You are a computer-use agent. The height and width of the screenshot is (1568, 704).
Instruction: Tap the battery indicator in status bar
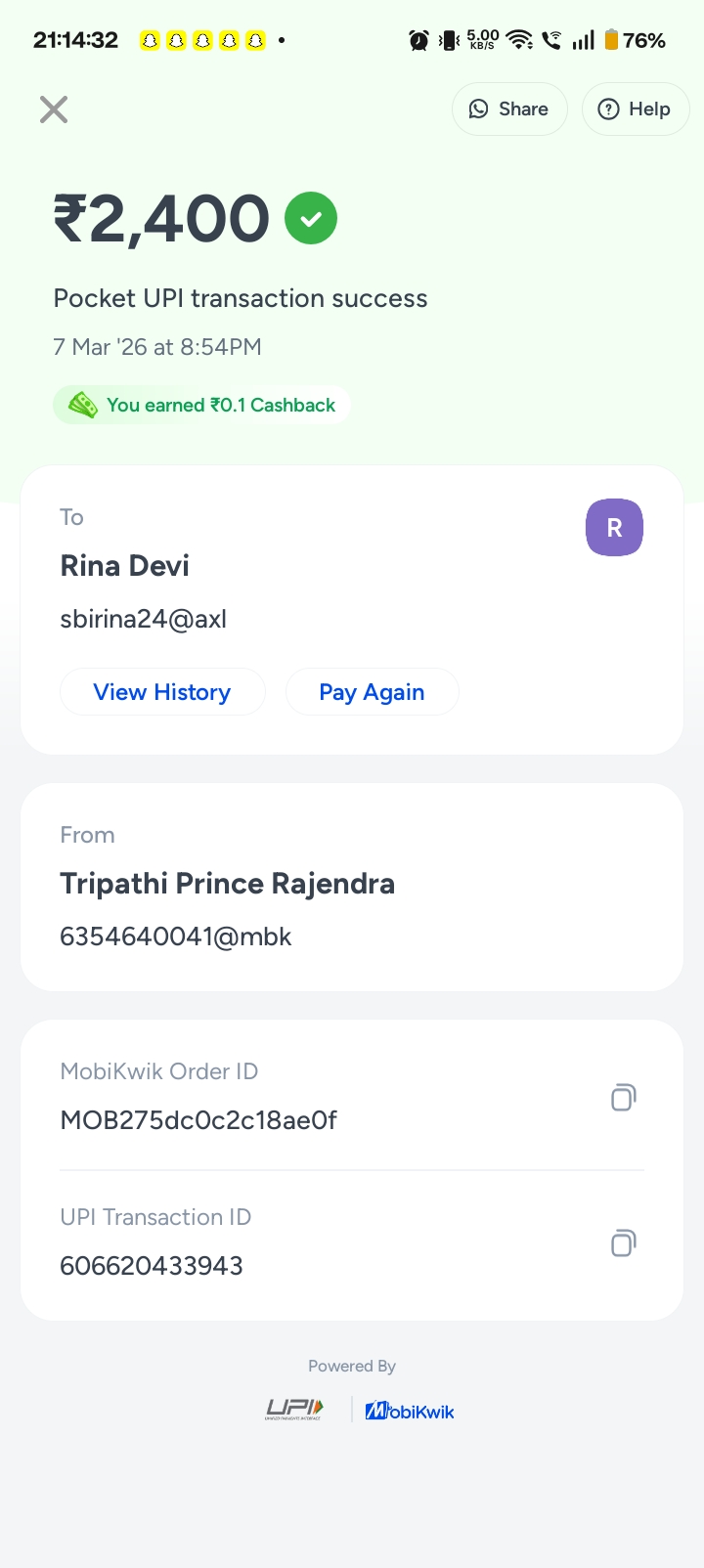point(612,40)
